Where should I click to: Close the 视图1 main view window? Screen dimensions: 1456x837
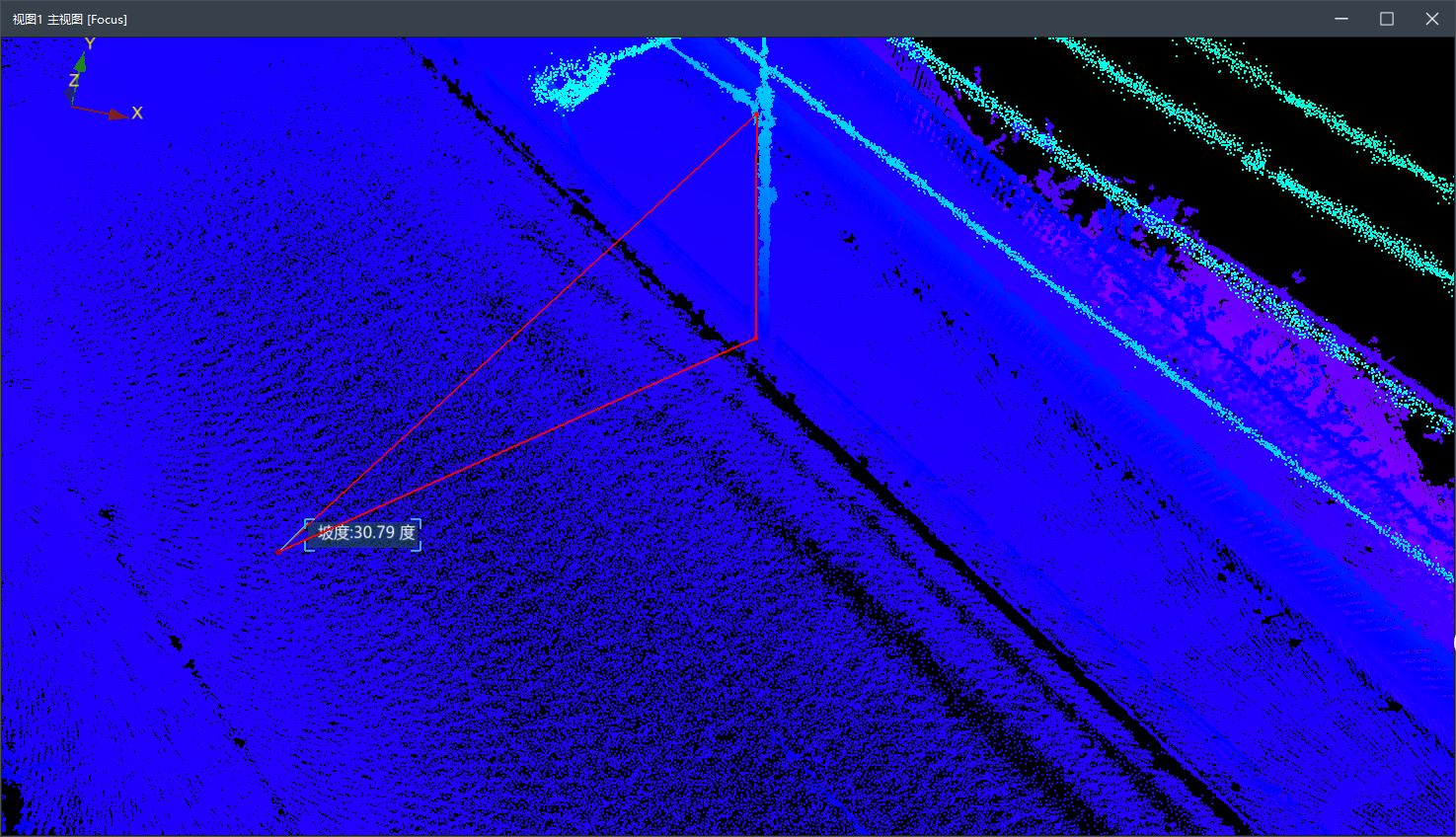pyautogui.click(x=1432, y=19)
